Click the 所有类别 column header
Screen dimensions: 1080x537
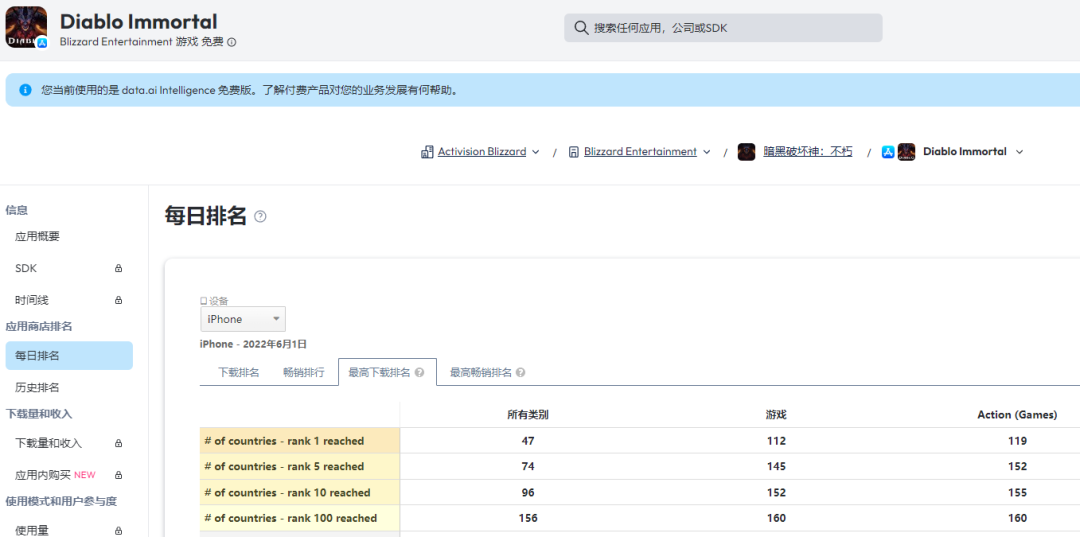click(x=528, y=414)
